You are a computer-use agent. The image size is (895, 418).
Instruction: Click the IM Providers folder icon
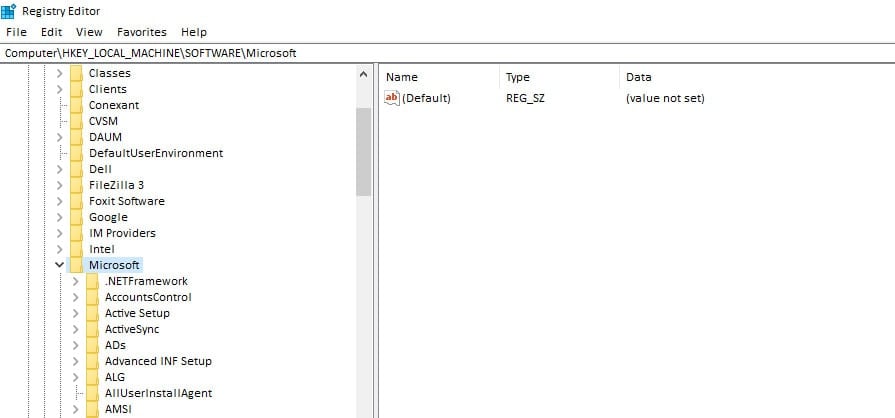click(x=76, y=233)
